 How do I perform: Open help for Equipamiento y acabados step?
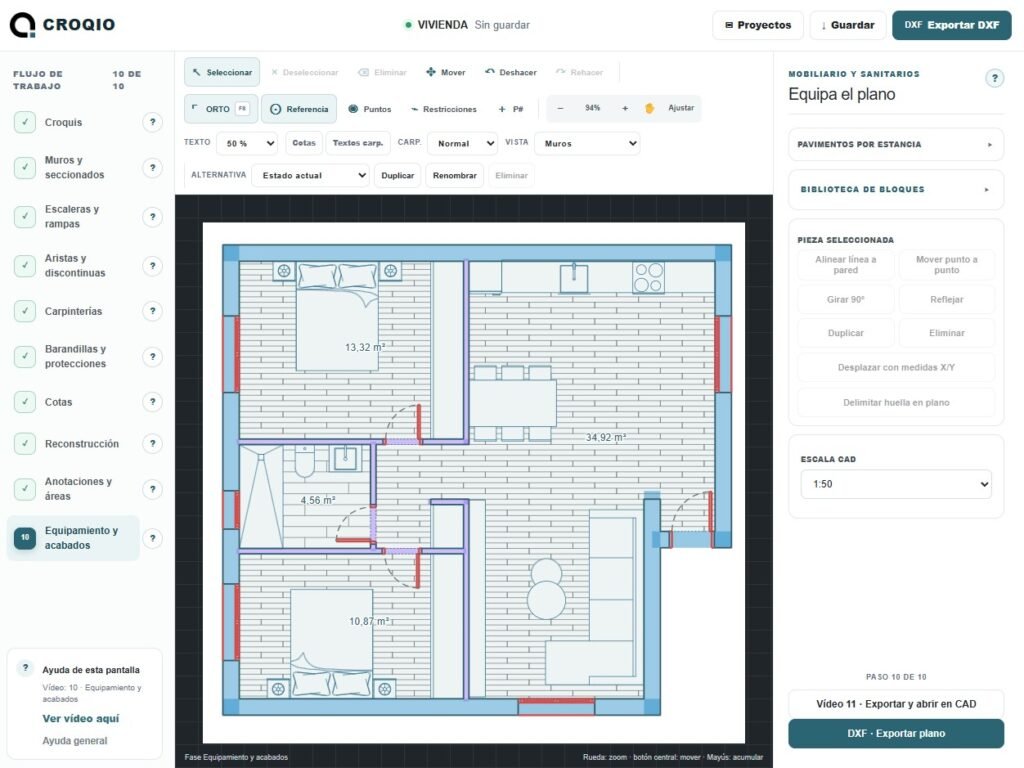152,538
